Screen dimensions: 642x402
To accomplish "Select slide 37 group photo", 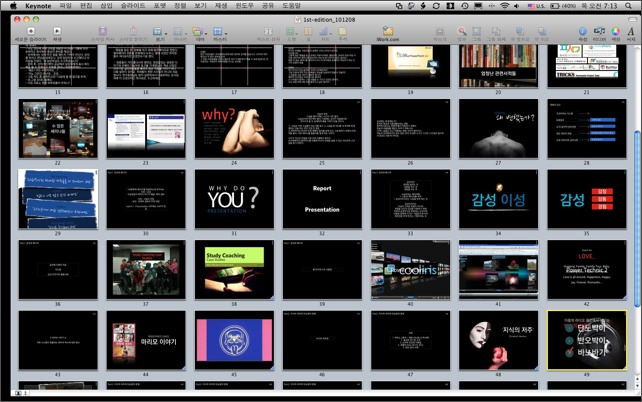I will [146, 270].
